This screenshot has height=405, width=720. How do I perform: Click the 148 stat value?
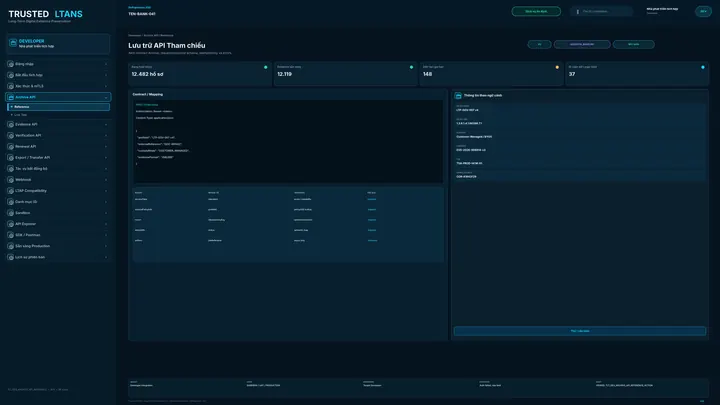tap(428, 74)
